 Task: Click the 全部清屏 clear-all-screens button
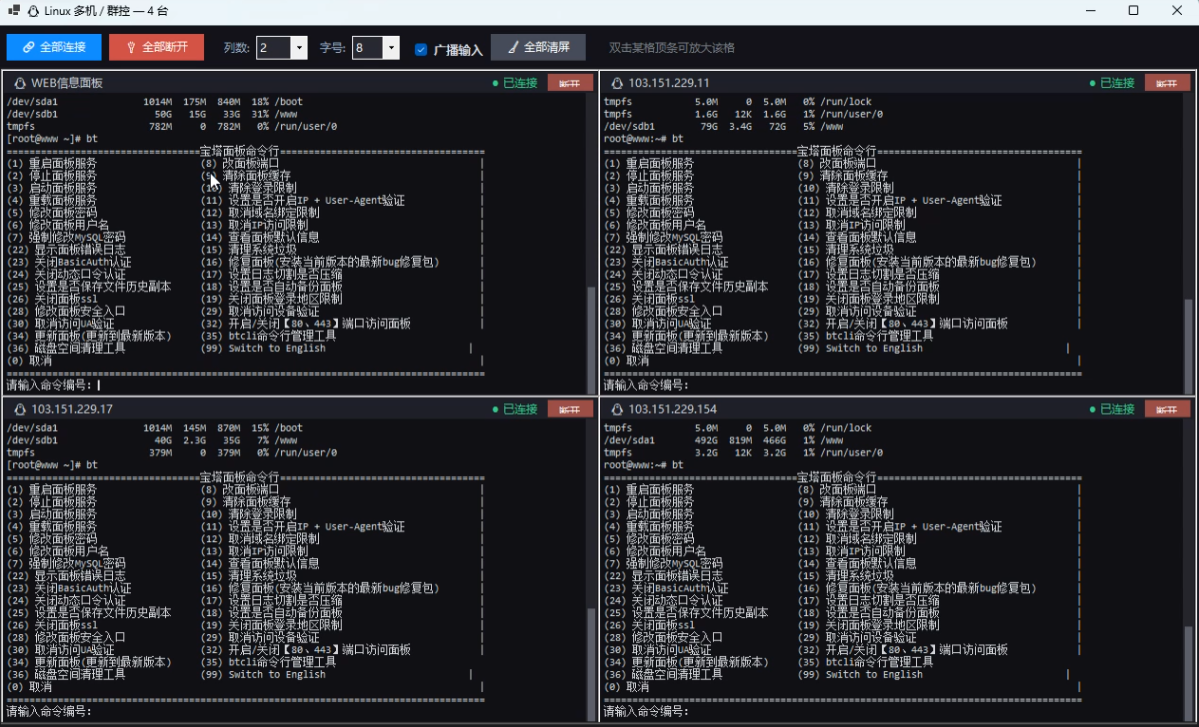538,47
